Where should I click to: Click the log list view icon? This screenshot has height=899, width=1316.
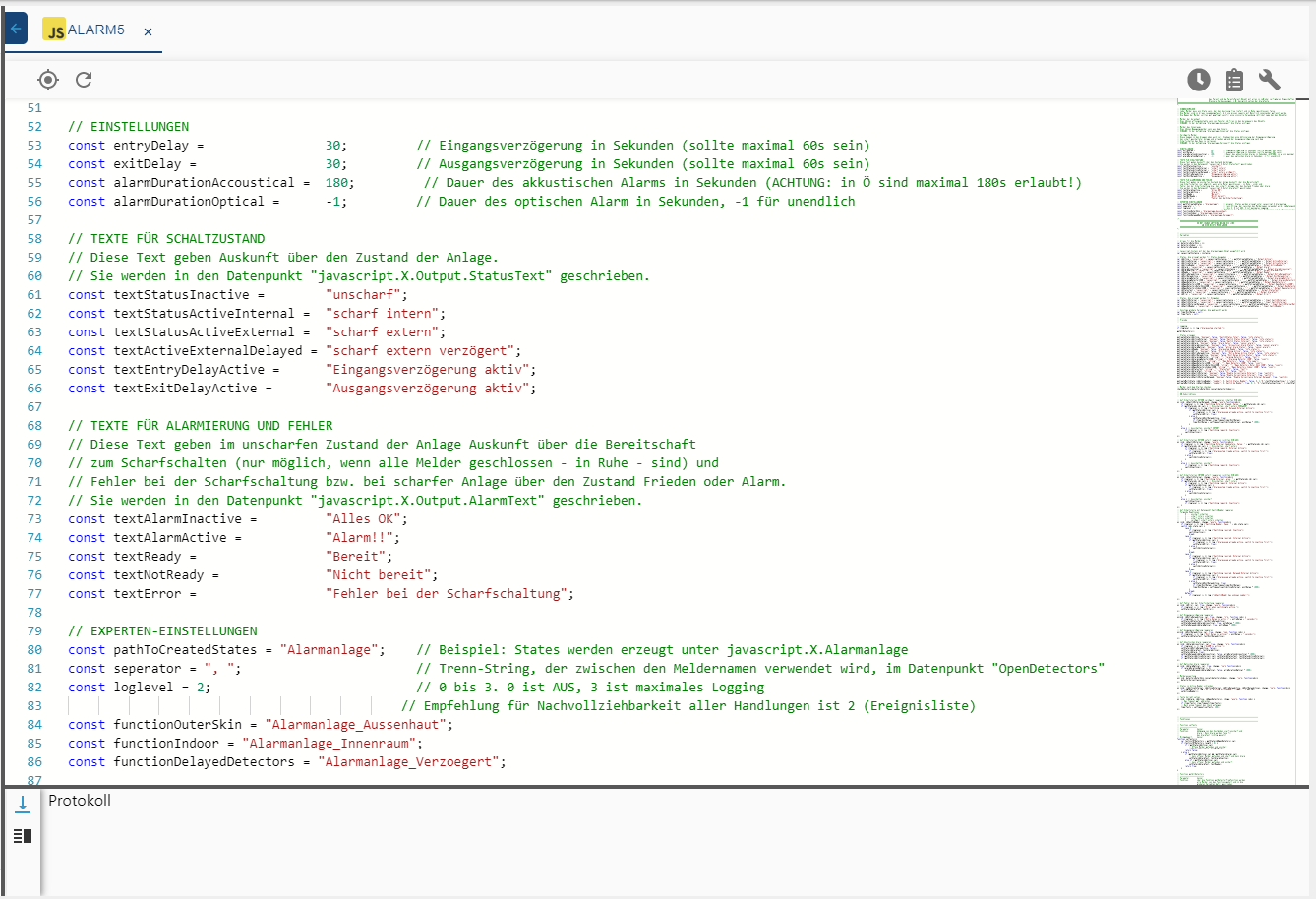click(23, 836)
